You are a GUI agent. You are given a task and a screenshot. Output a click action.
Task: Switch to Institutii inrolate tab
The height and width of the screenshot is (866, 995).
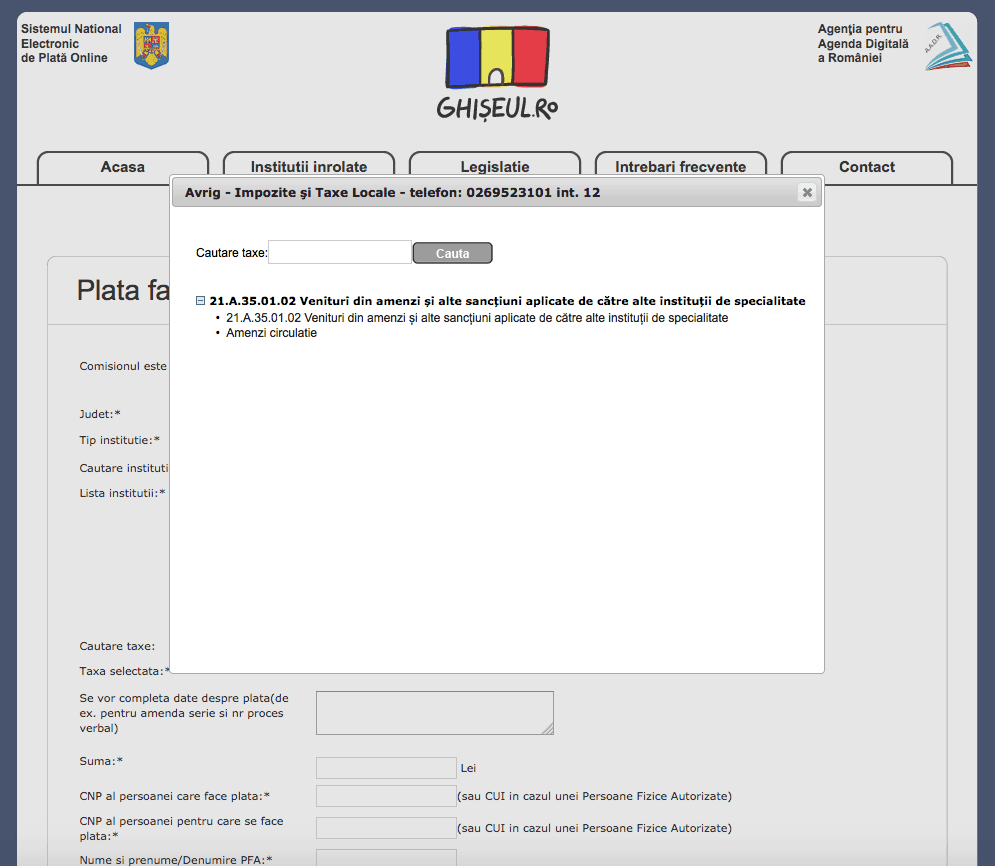tap(309, 167)
